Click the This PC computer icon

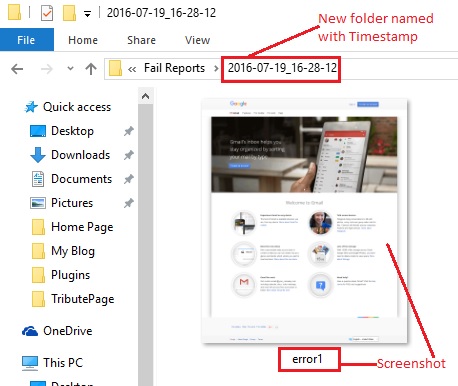click(x=30, y=363)
